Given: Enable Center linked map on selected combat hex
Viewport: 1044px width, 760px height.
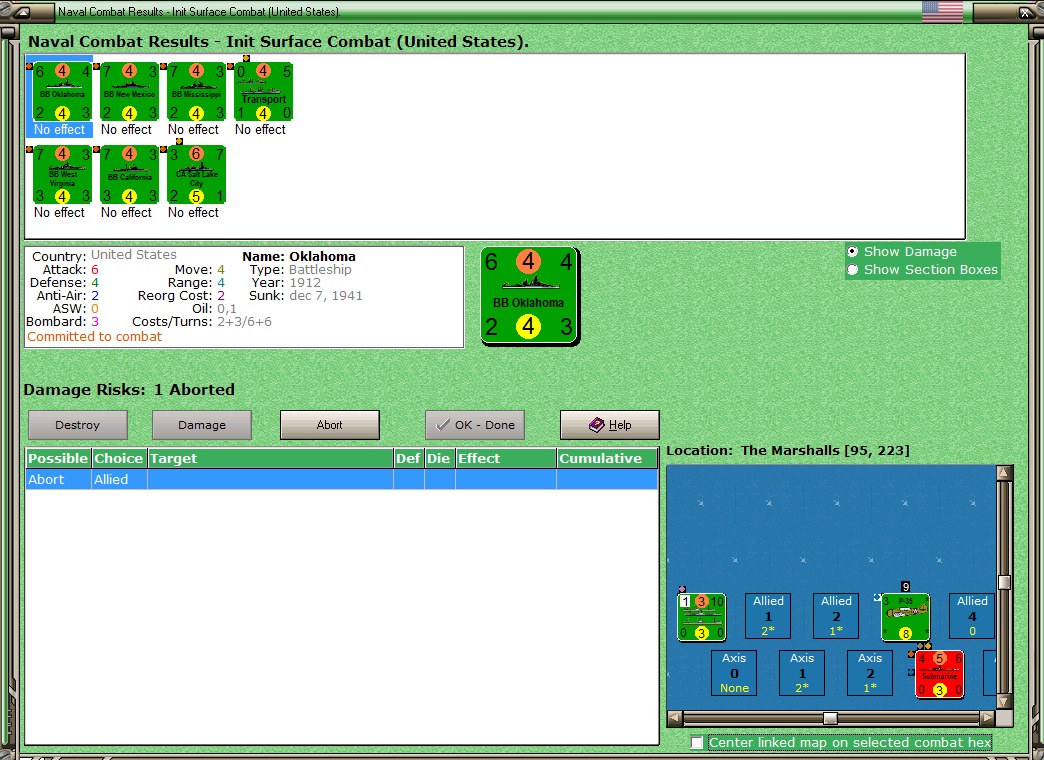Looking at the screenshot, I should click(696, 742).
